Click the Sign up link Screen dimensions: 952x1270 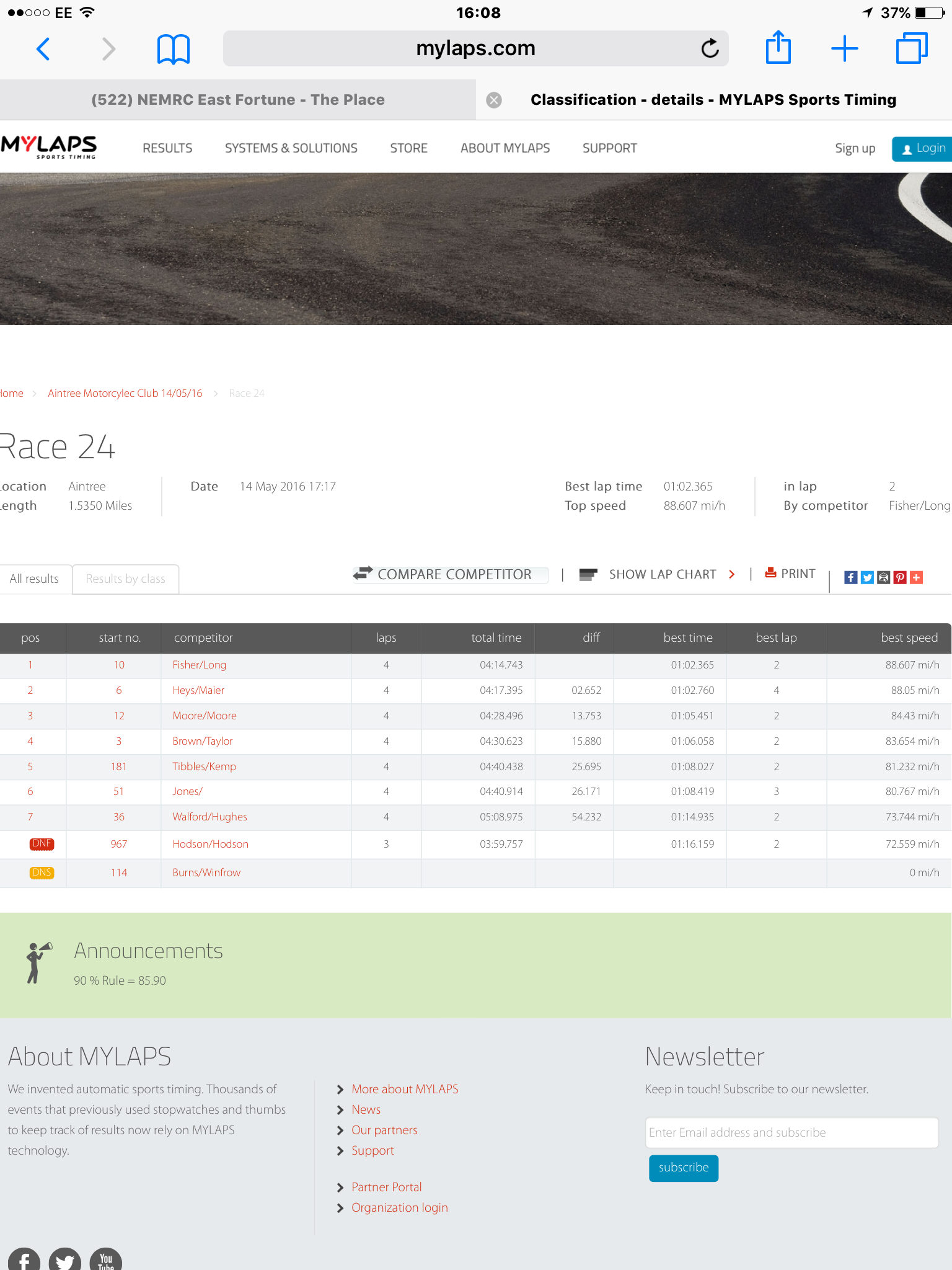click(x=855, y=148)
